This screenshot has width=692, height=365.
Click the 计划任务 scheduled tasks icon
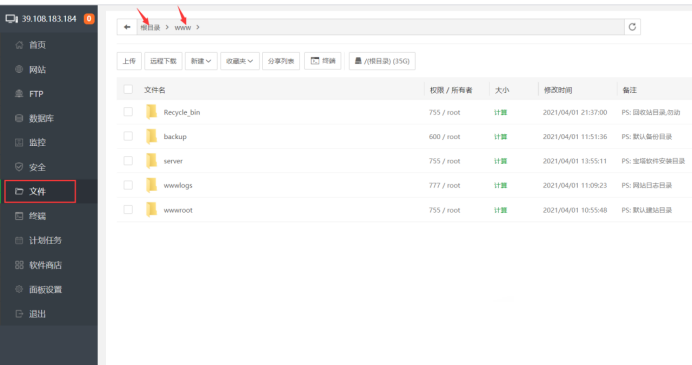click(19, 241)
